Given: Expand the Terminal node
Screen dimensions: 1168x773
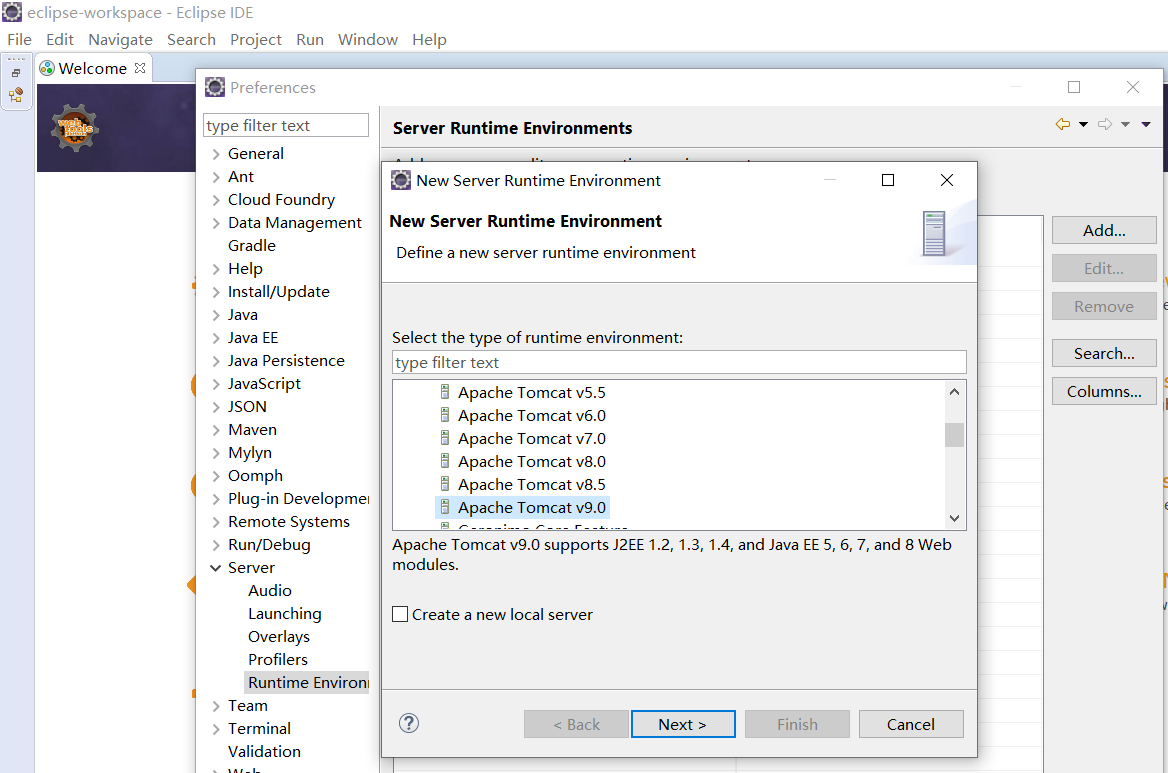Looking at the screenshot, I should click(216, 729).
